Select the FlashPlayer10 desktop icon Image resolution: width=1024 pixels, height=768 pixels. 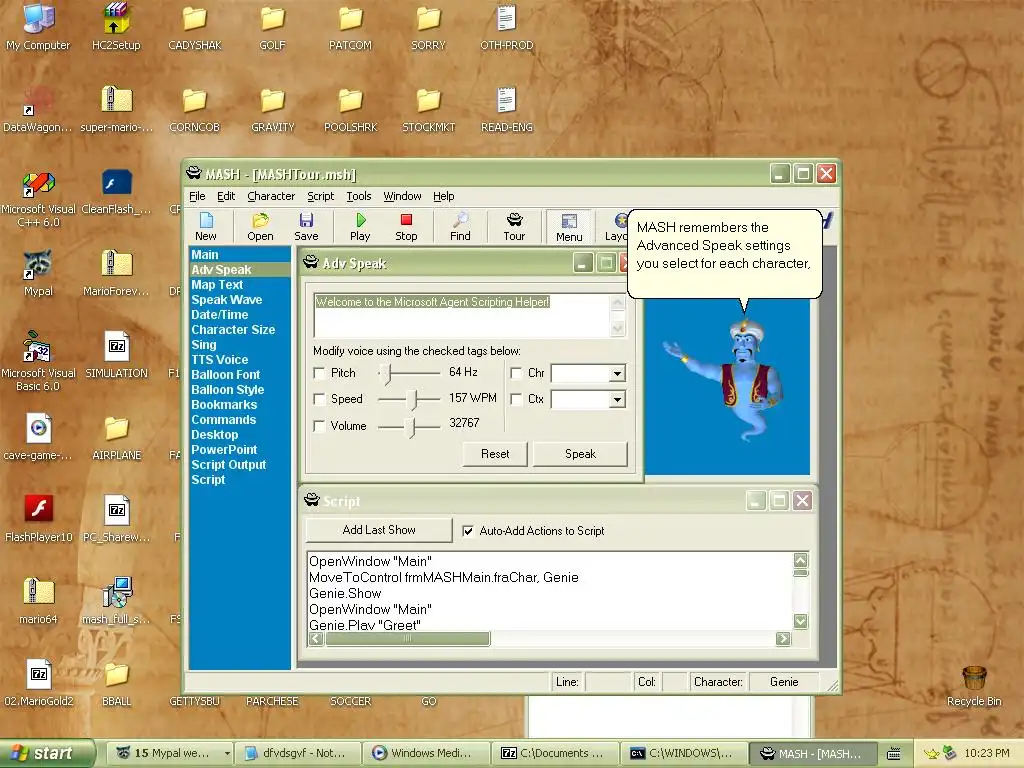coord(38,519)
